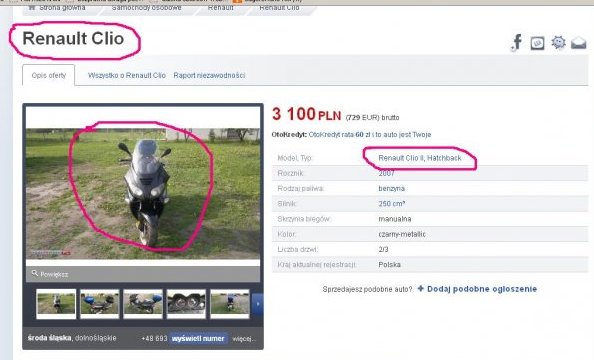Open the Renault breadcrumb link

[220, 8]
